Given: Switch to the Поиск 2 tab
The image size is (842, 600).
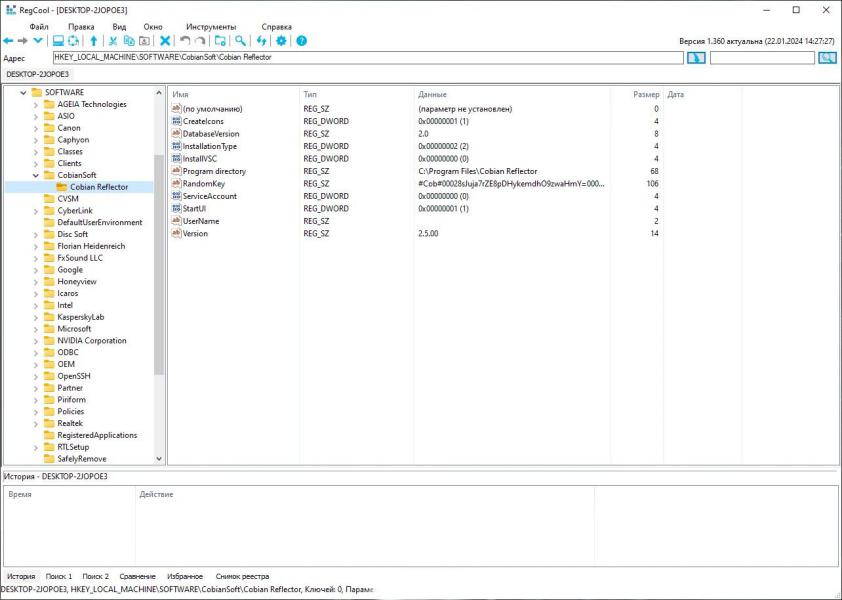Looking at the screenshot, I should (x=96, y=576).
